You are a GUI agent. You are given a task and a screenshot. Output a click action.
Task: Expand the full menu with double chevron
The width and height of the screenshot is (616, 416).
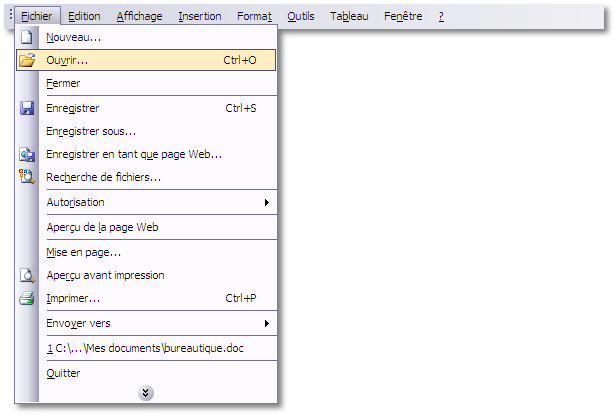click(x=146, y=393)
